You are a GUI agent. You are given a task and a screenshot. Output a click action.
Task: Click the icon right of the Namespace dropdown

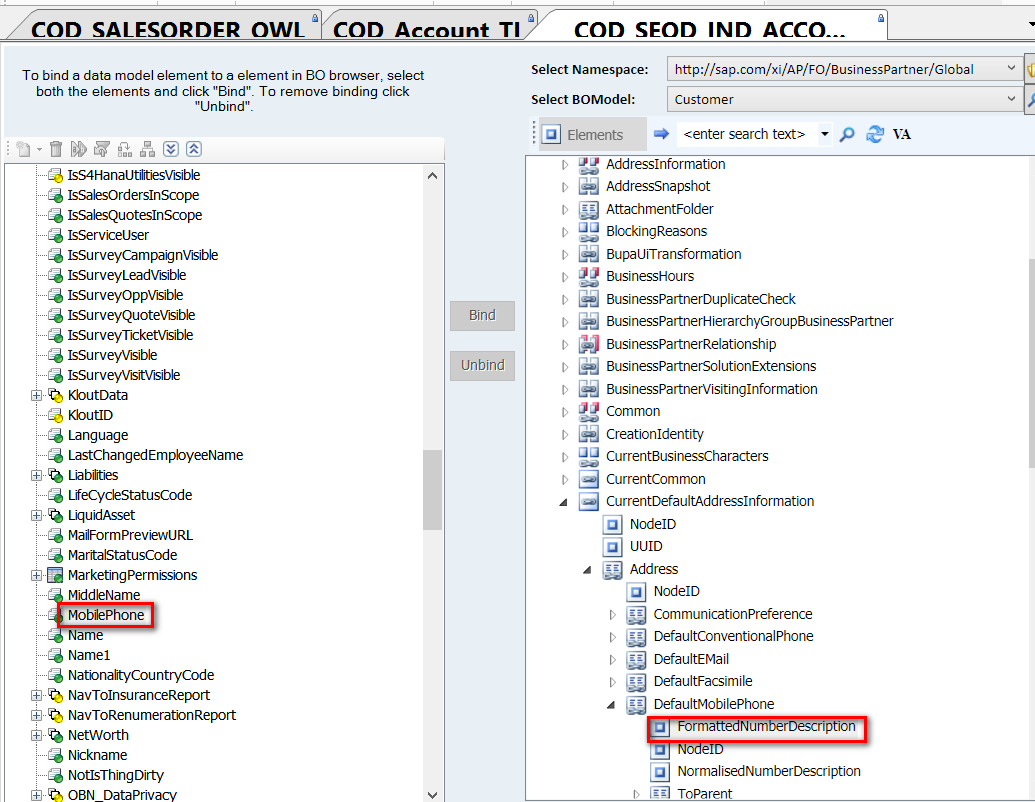tap(1030, 69)
